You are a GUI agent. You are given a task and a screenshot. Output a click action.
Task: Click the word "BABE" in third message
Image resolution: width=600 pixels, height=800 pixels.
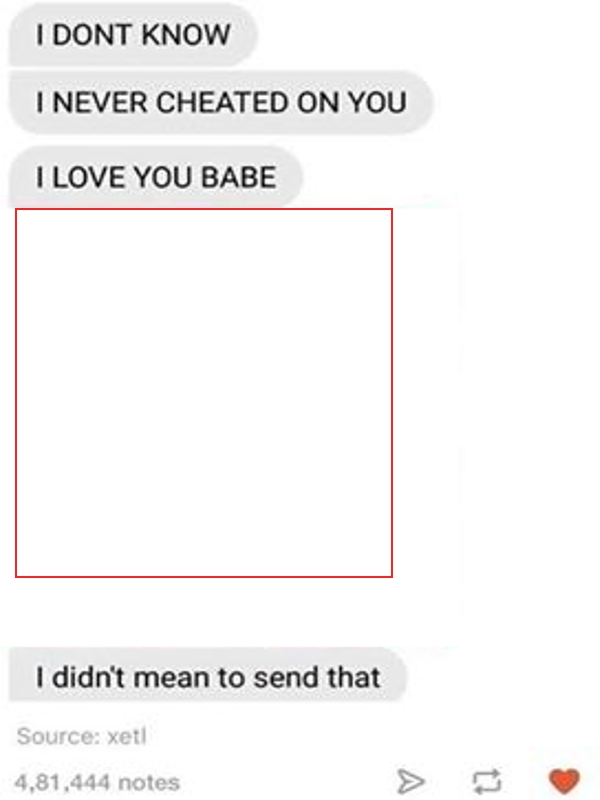coord(238,177)
